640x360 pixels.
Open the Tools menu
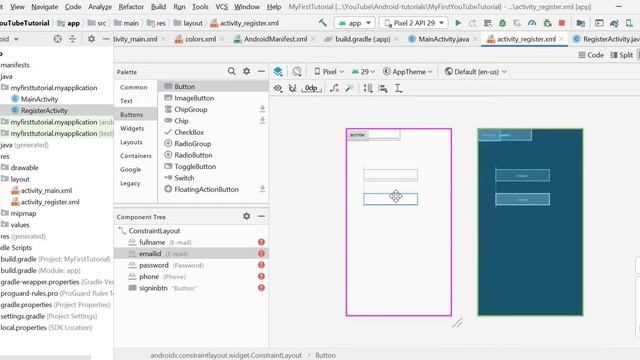[200, 7]
